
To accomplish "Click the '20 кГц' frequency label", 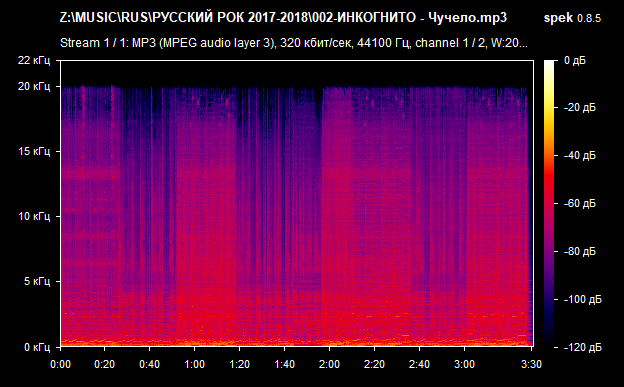I will click(34, 86).
